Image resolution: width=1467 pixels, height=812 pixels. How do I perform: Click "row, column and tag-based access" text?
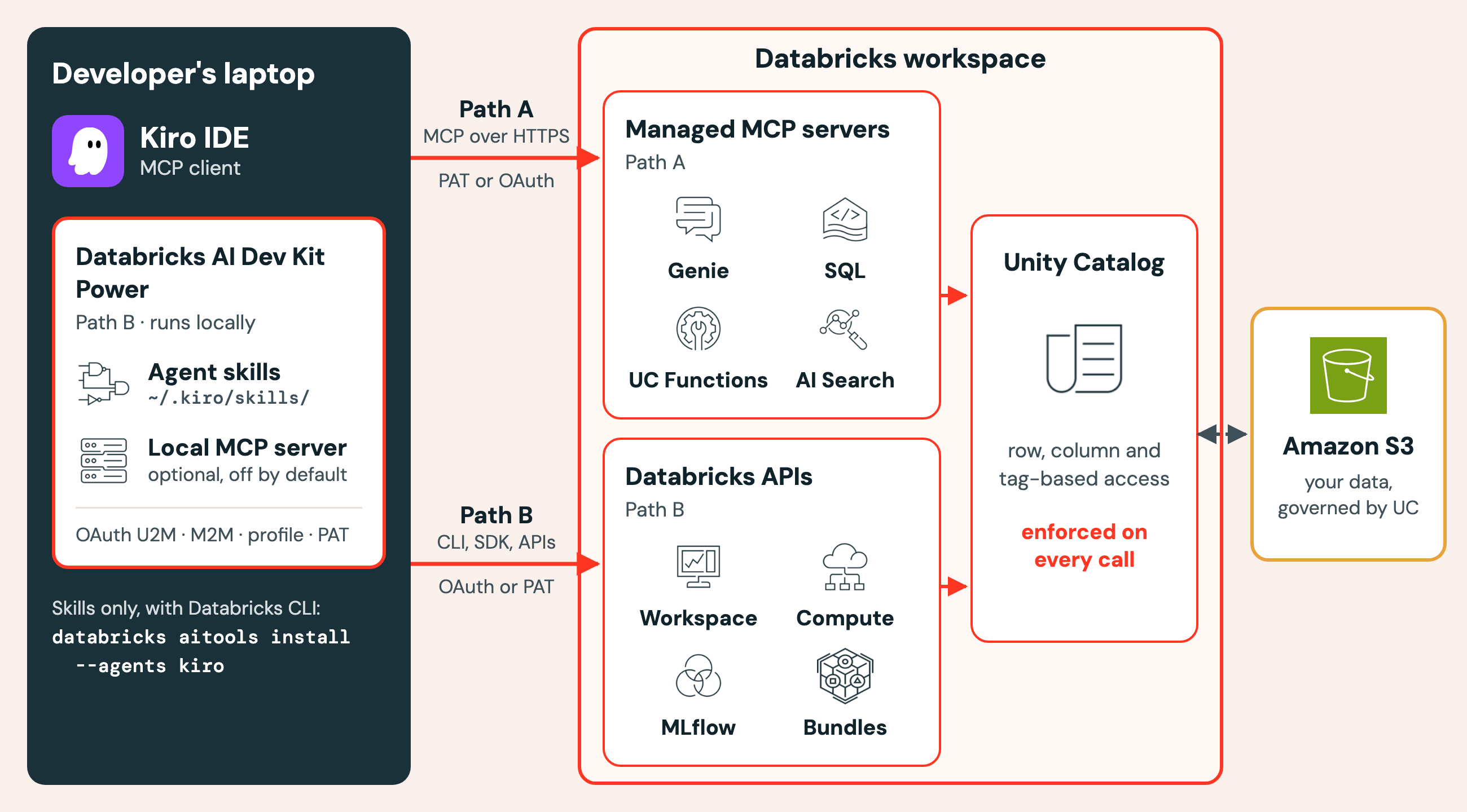click(1084, 464)
